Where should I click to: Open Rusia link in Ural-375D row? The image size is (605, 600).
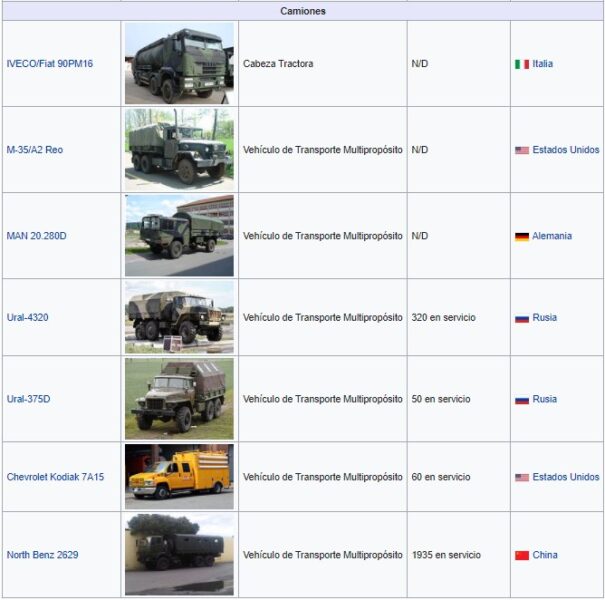(544, 399)
